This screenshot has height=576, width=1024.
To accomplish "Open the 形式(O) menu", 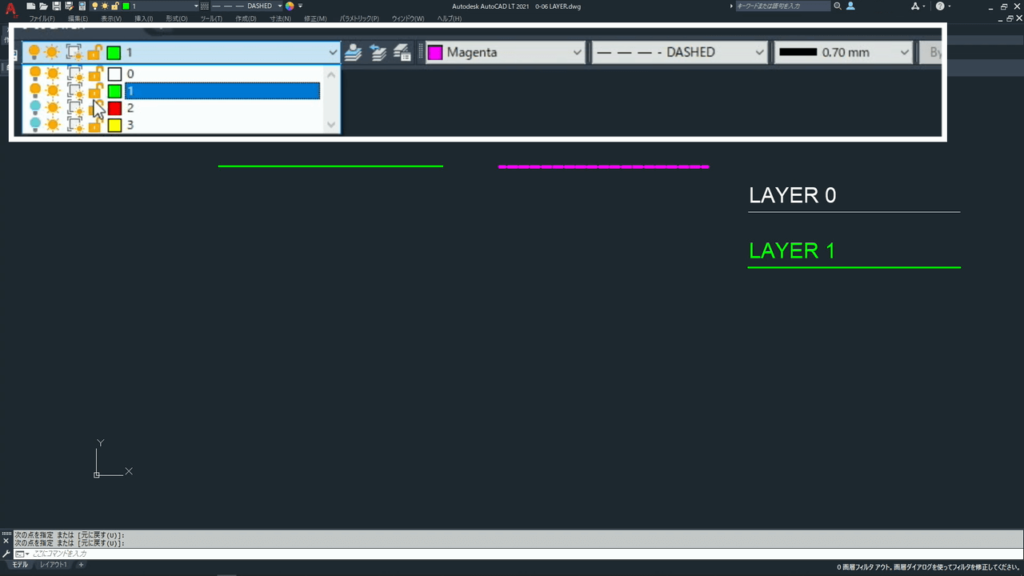I will (x=176, y=18).
